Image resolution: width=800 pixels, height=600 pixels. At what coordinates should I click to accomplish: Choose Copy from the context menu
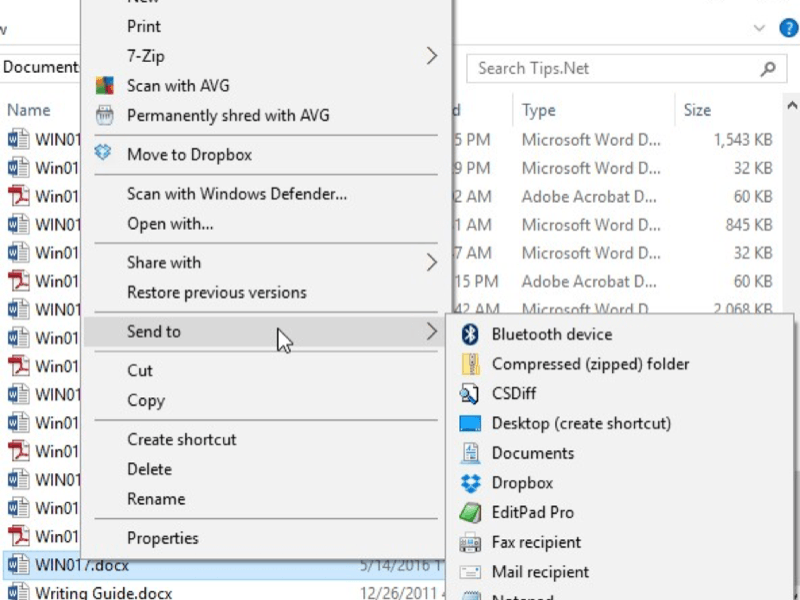pyautogui.click(x=146, y=401)
